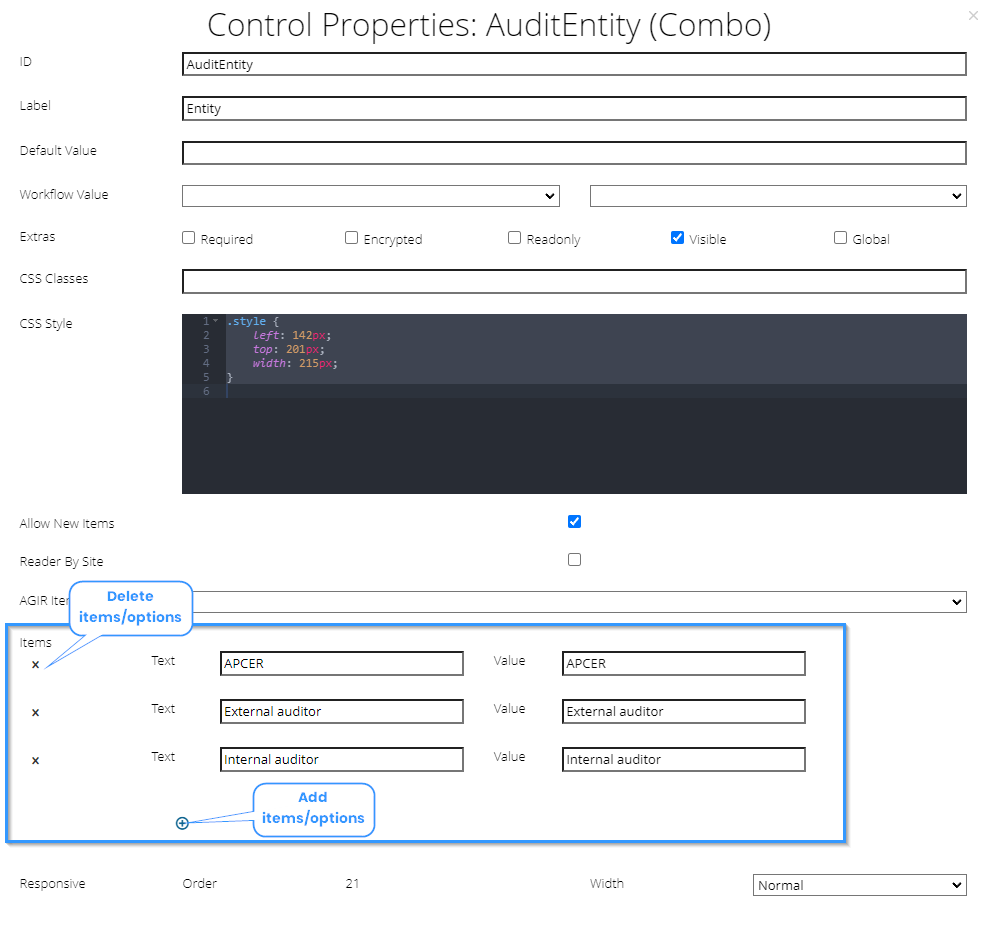Viewport: 989px width, 939px height.
Task: Edit the Internal auditor Text field
Action: tap(342, 760)
